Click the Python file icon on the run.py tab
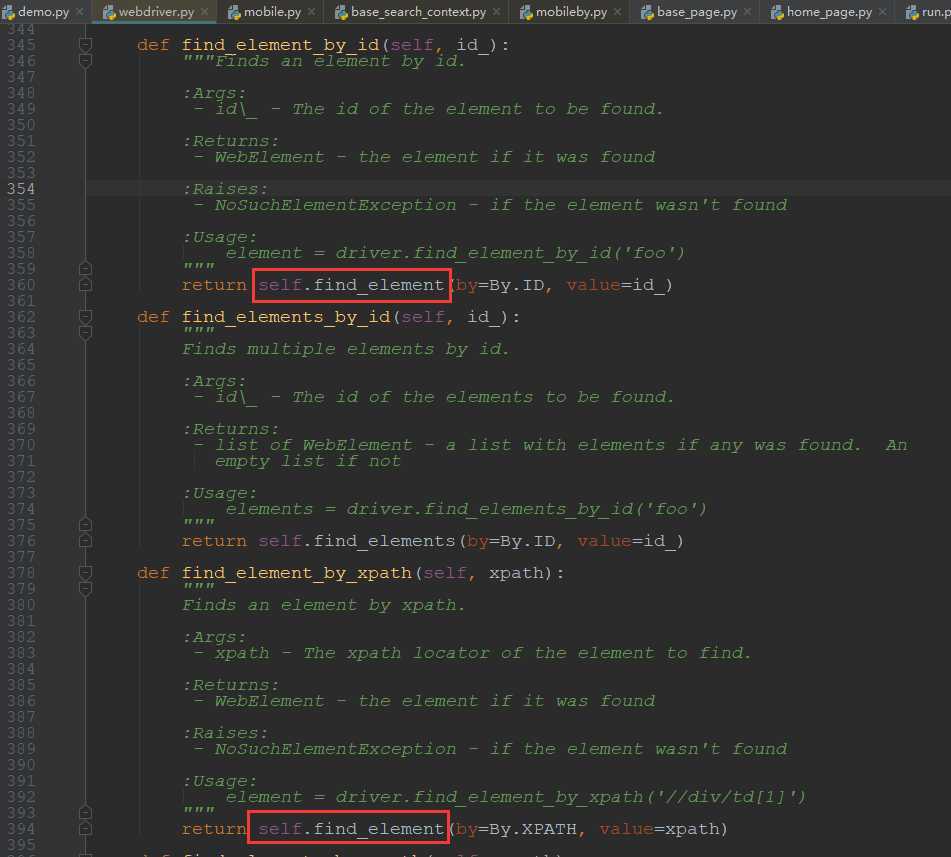 pyautogui.click(x=912, y=12)
